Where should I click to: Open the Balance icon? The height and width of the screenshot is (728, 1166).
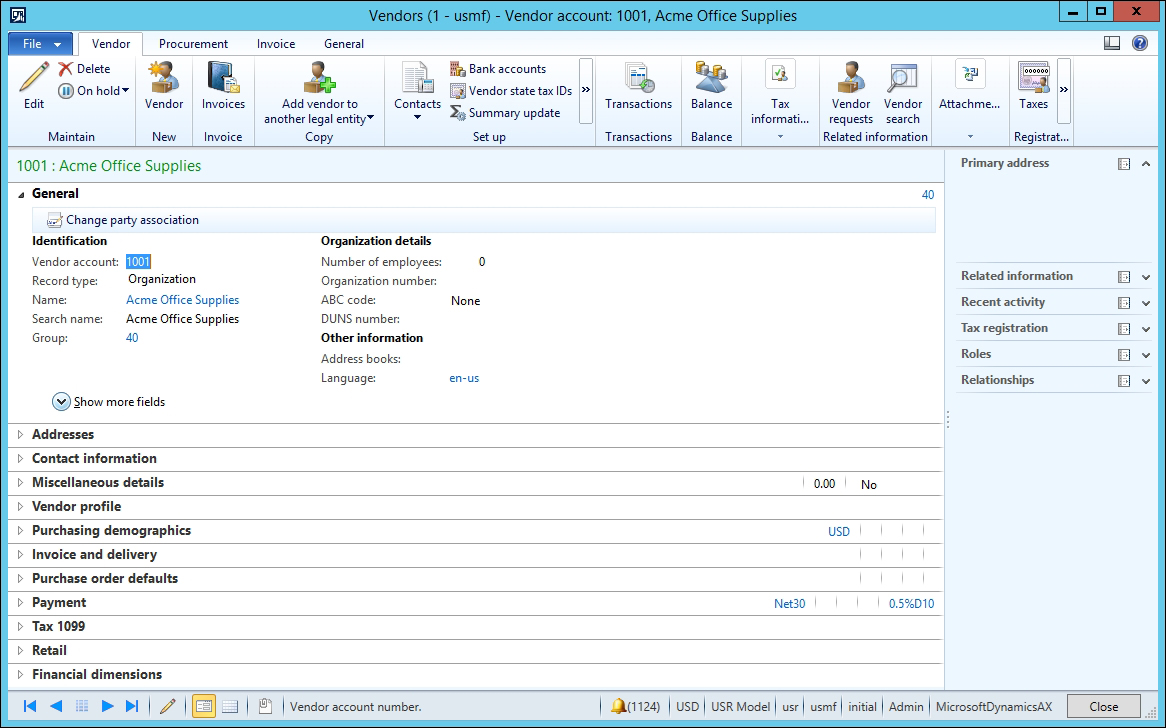tap(711, 77)
